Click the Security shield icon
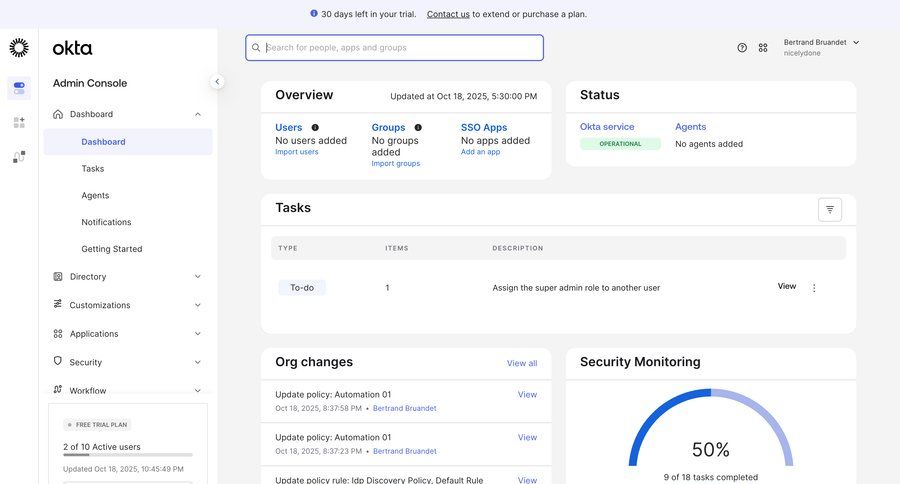The height and width of the screenshot is (484, 900). [57, 361]
